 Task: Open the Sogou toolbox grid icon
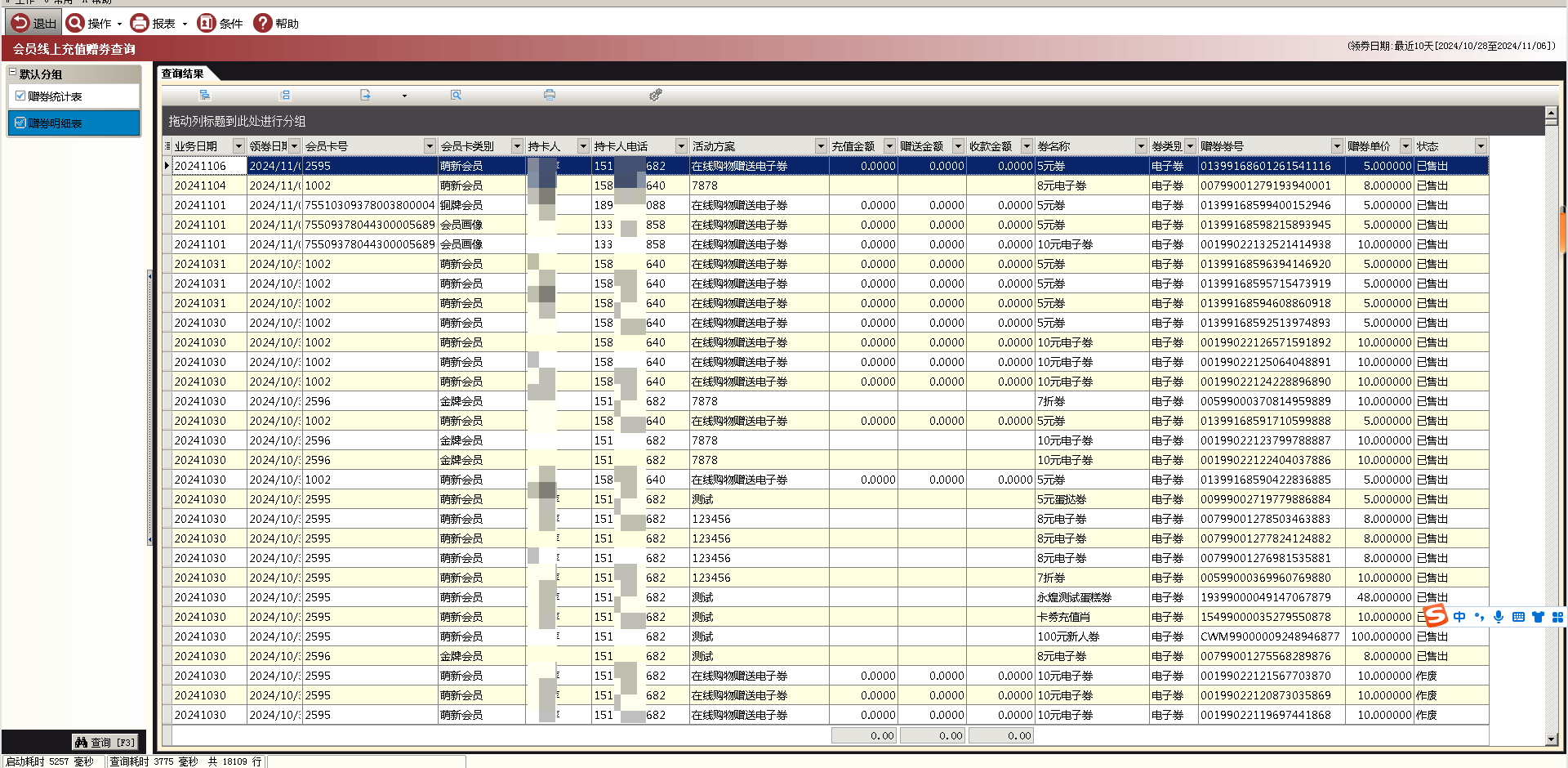coord(1557,617)
